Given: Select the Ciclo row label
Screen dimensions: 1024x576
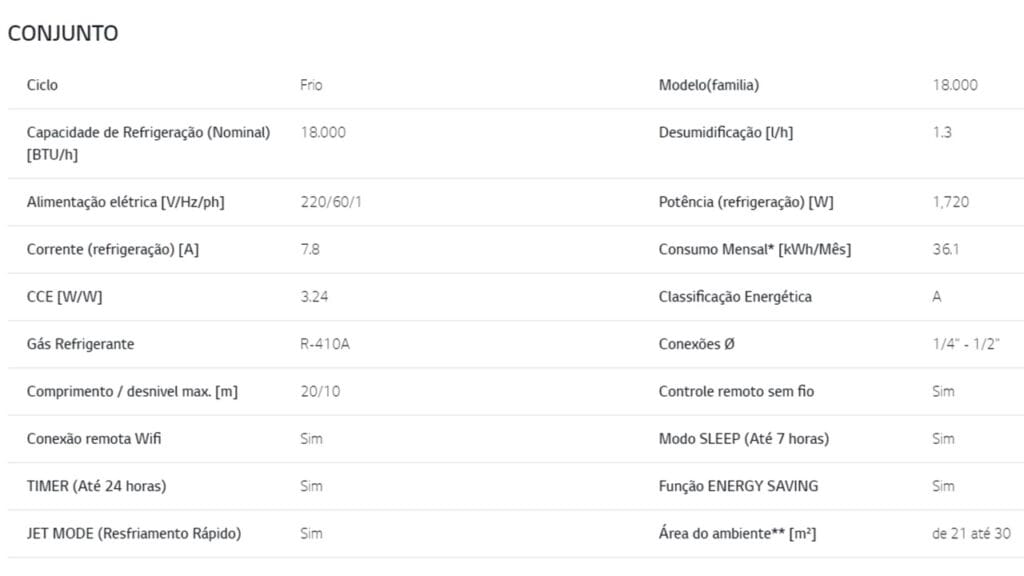Looking at the screenshot, I should coord(42,85).
